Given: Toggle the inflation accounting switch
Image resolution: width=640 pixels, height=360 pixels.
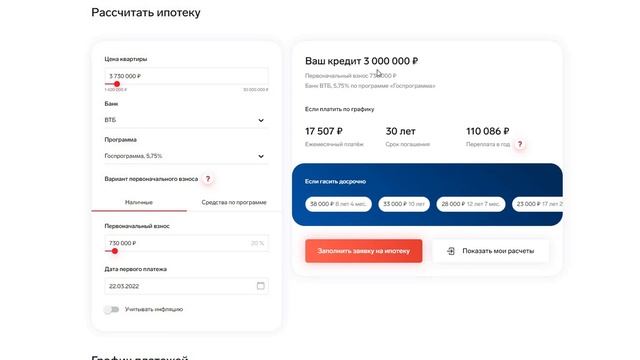Looking at the screenshot, I should tap(111, 309).
